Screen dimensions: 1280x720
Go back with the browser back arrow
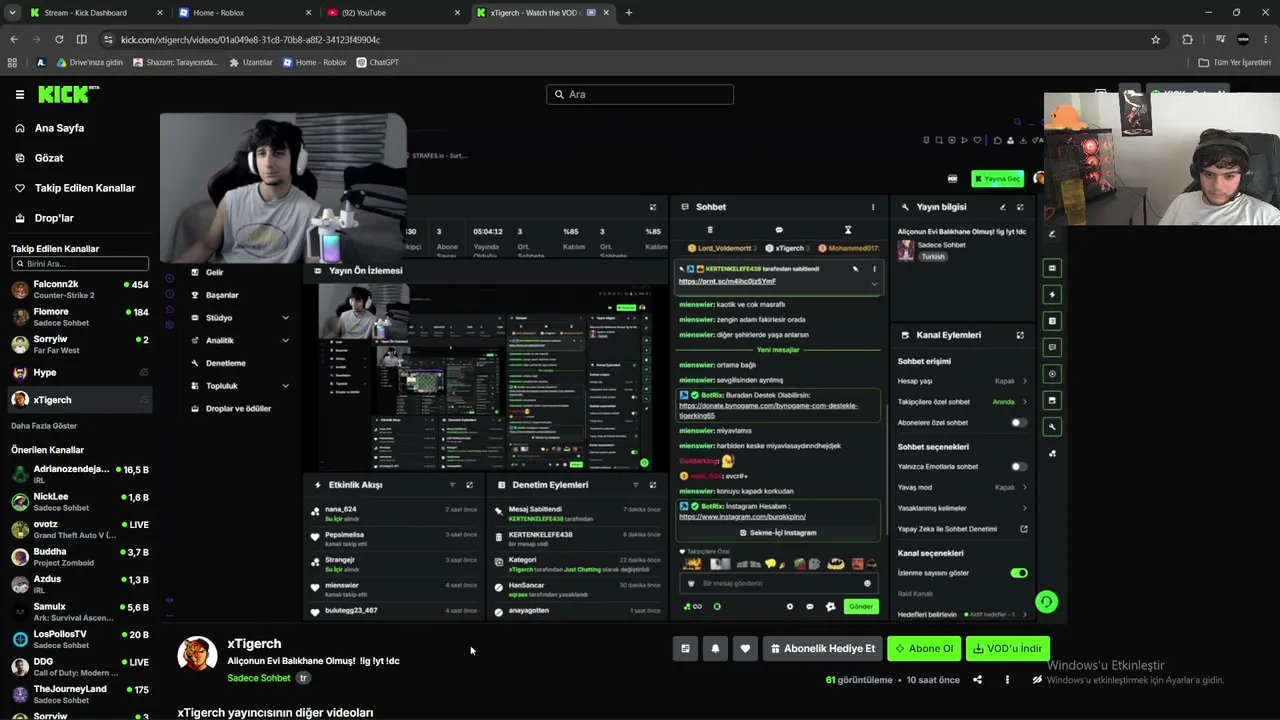pyautogui.click(x=14, y=39)
